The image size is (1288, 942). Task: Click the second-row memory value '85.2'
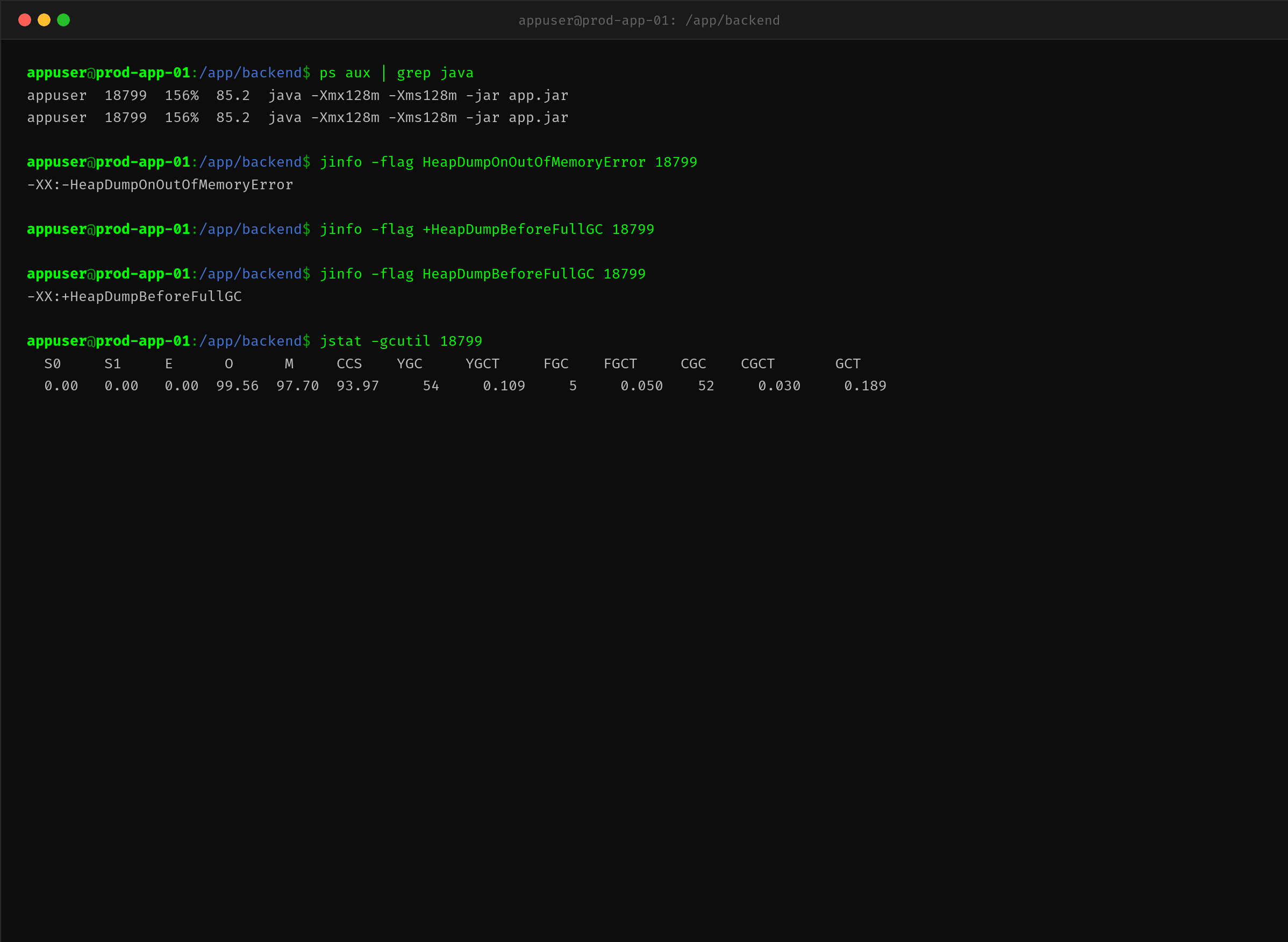pos(233,117)
